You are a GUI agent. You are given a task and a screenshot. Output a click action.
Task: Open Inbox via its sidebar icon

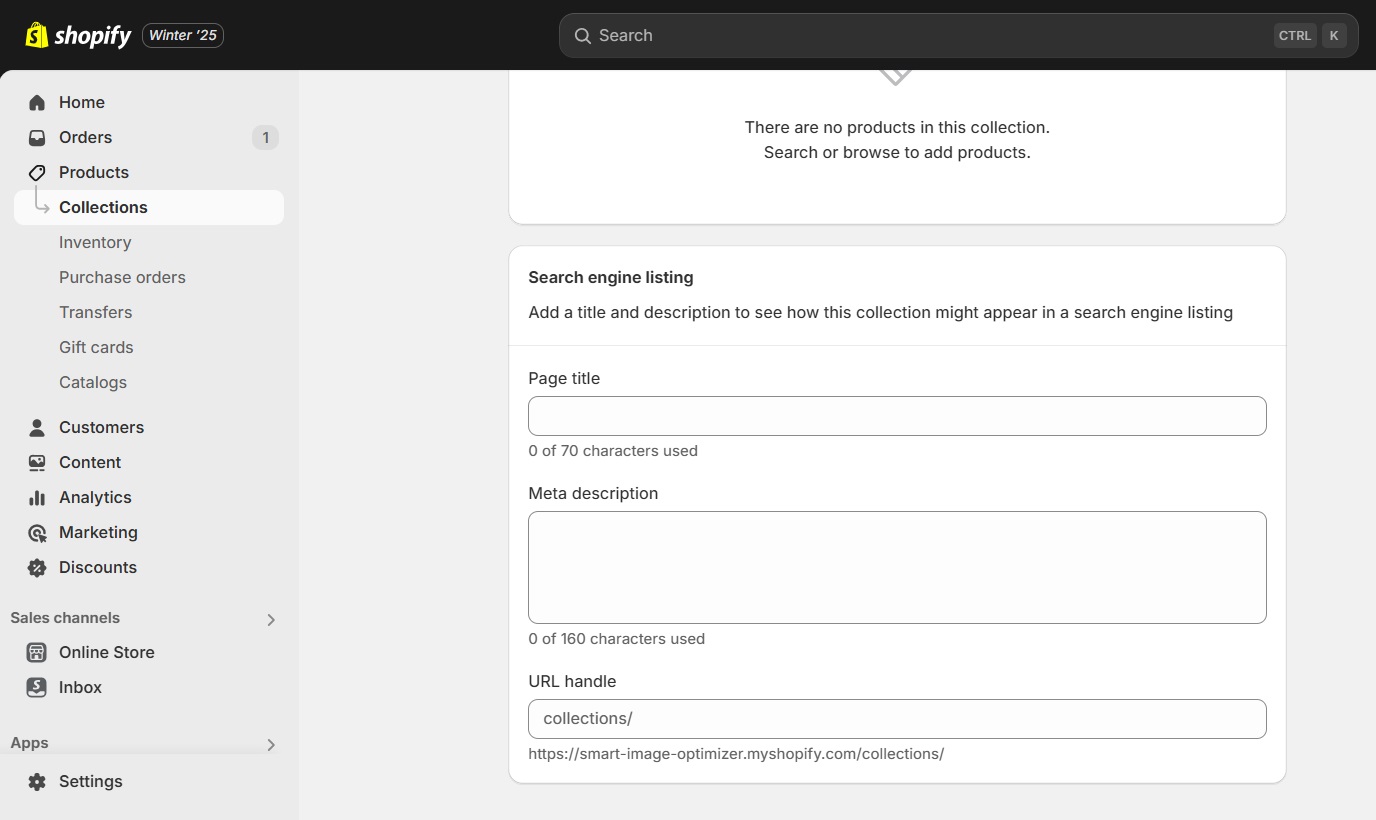(x=36, y=687)
